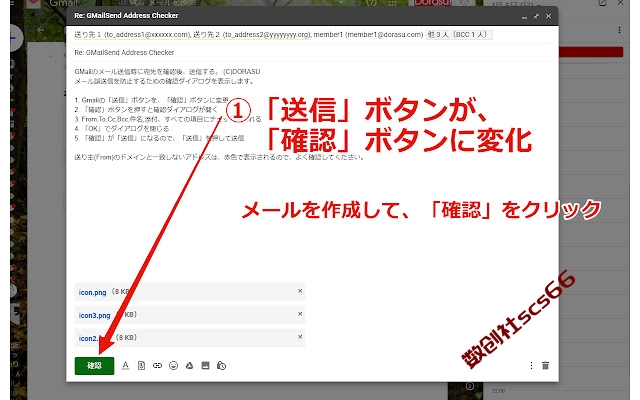Click body line starting 送り主(From)のドメイン
This screenshot has height=400, width=640.
[x=220, y=157]
